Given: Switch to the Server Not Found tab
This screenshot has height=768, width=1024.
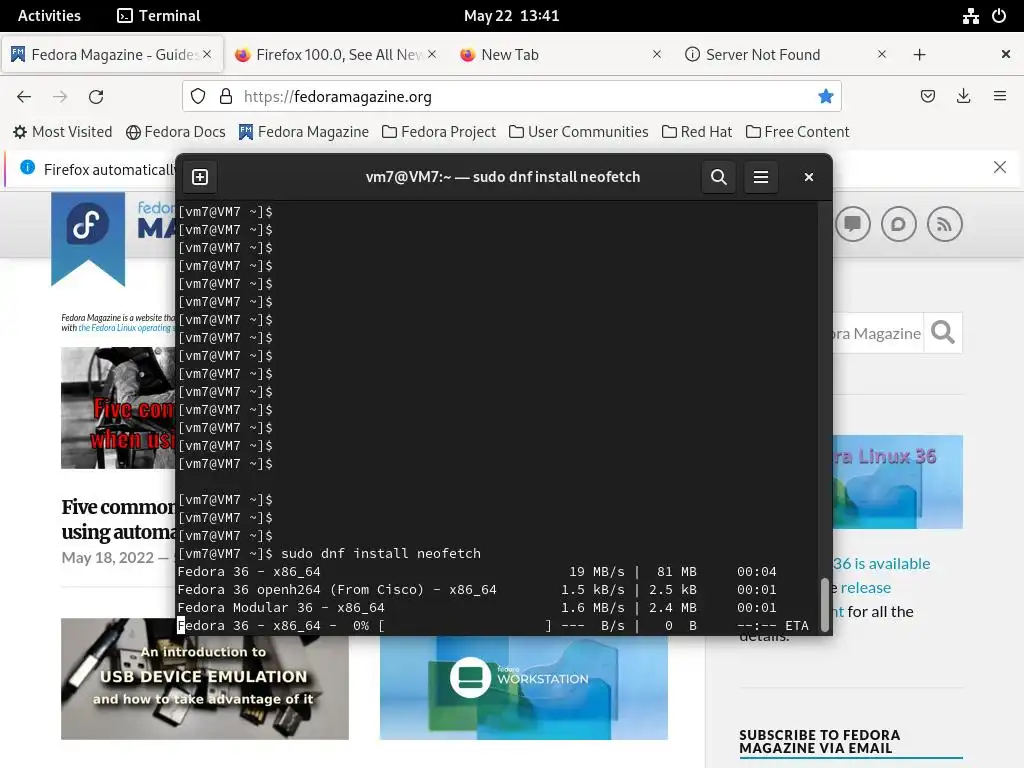Looking at the screenshot, I should tap(786, 55).
